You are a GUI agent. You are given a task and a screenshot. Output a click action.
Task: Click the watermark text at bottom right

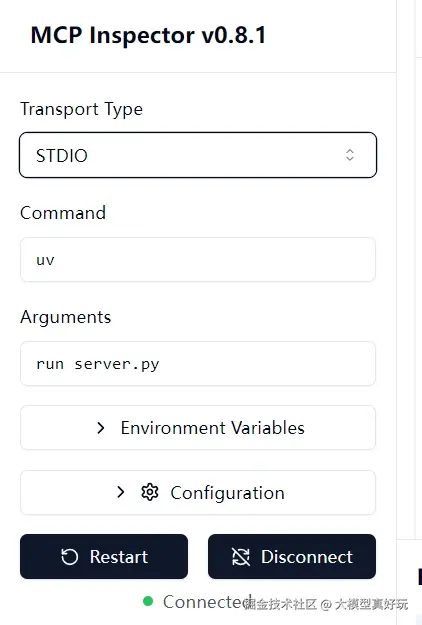326,604
